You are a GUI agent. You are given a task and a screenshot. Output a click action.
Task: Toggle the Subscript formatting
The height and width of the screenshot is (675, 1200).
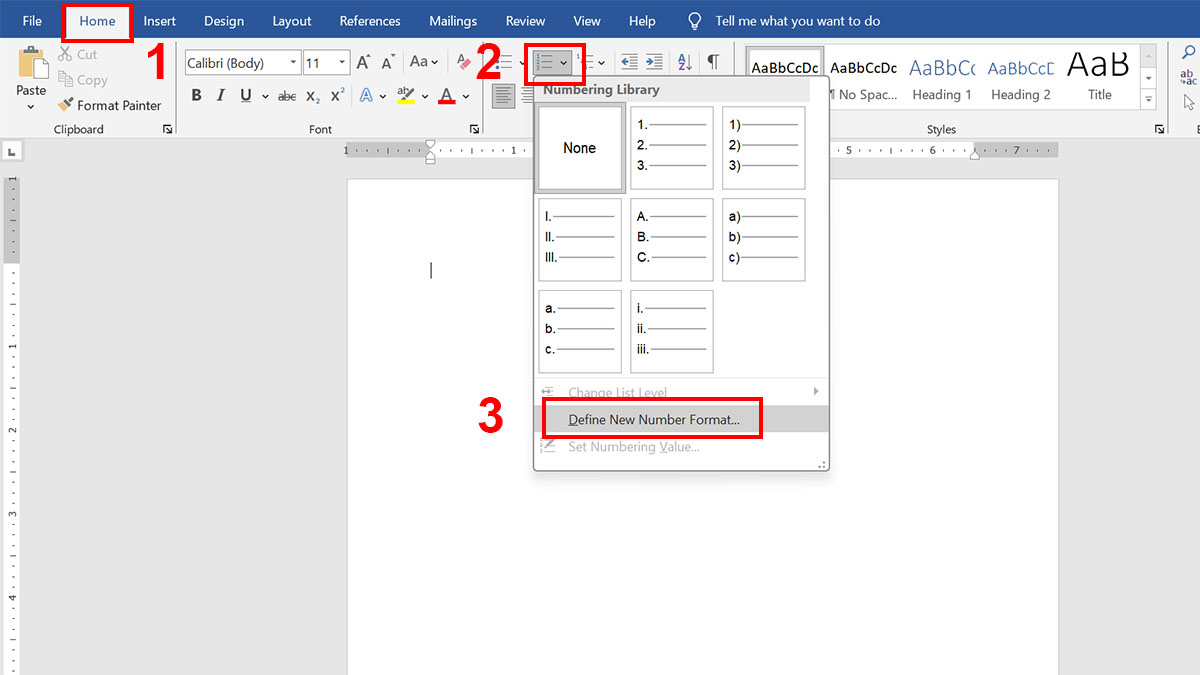[313, 95]
